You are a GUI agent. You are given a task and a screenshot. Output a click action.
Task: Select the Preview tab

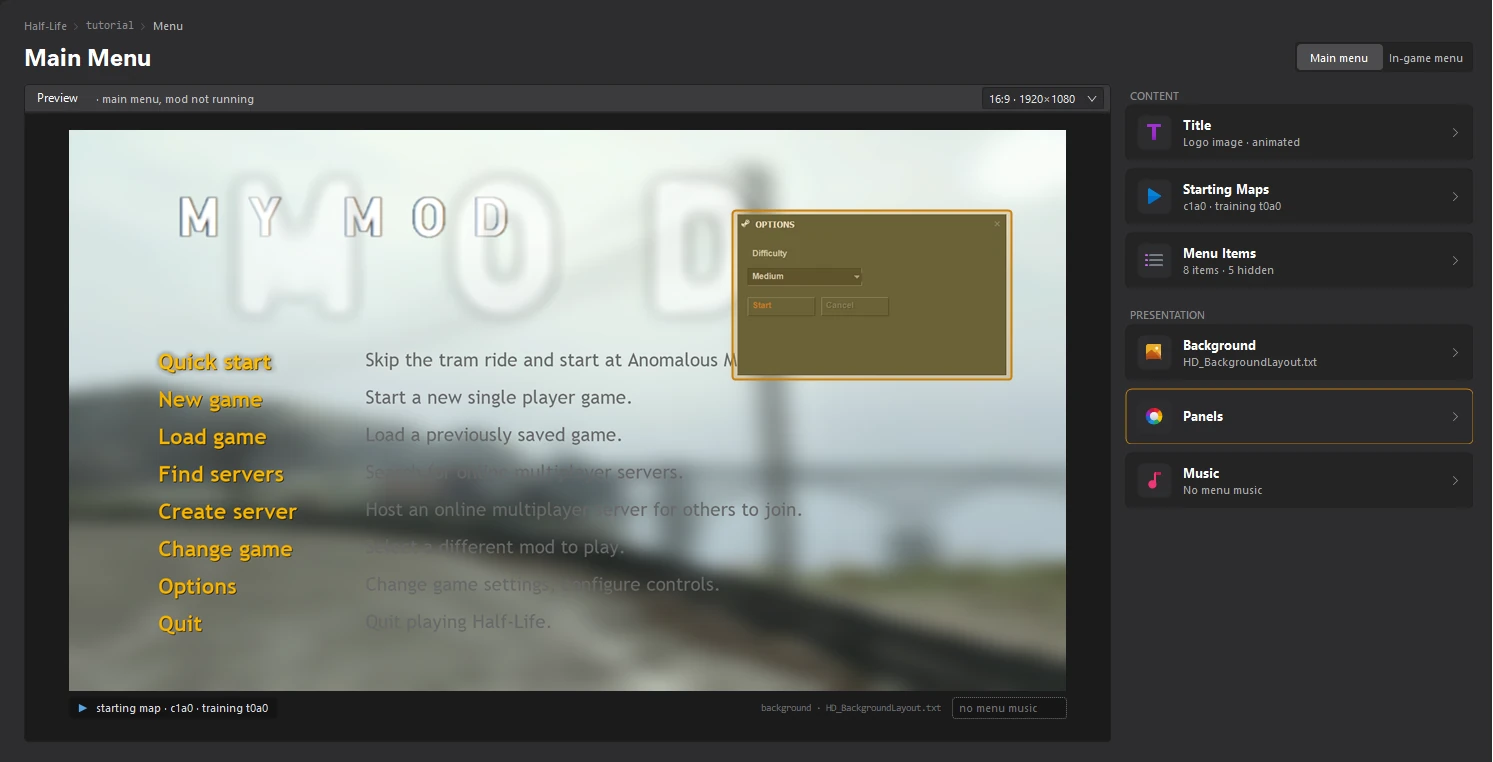pos(57,98)
